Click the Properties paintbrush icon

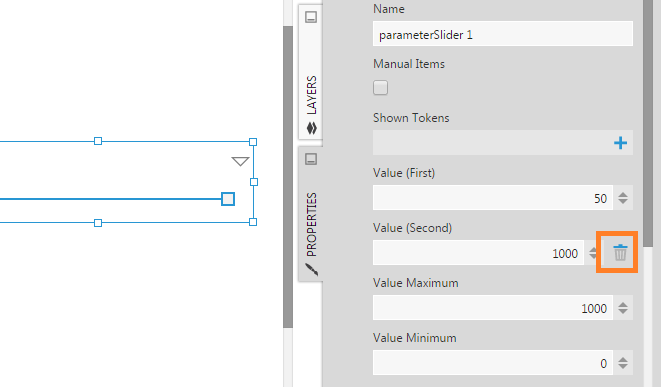312,269
